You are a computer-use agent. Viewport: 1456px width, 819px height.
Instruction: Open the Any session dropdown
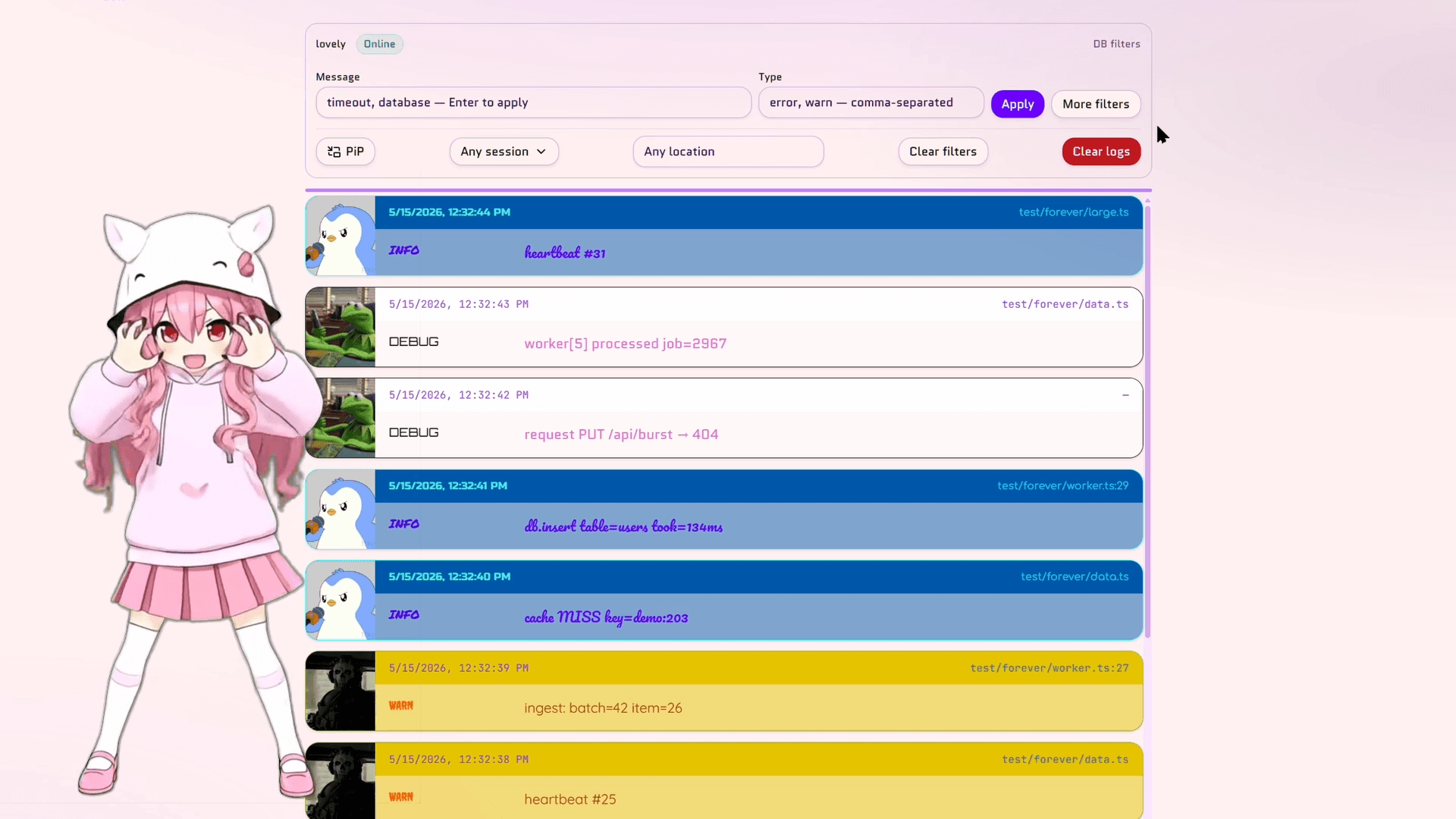tap(504, 152)
